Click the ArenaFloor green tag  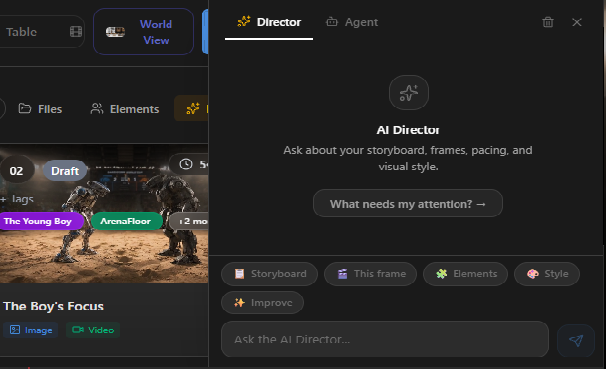126,221
